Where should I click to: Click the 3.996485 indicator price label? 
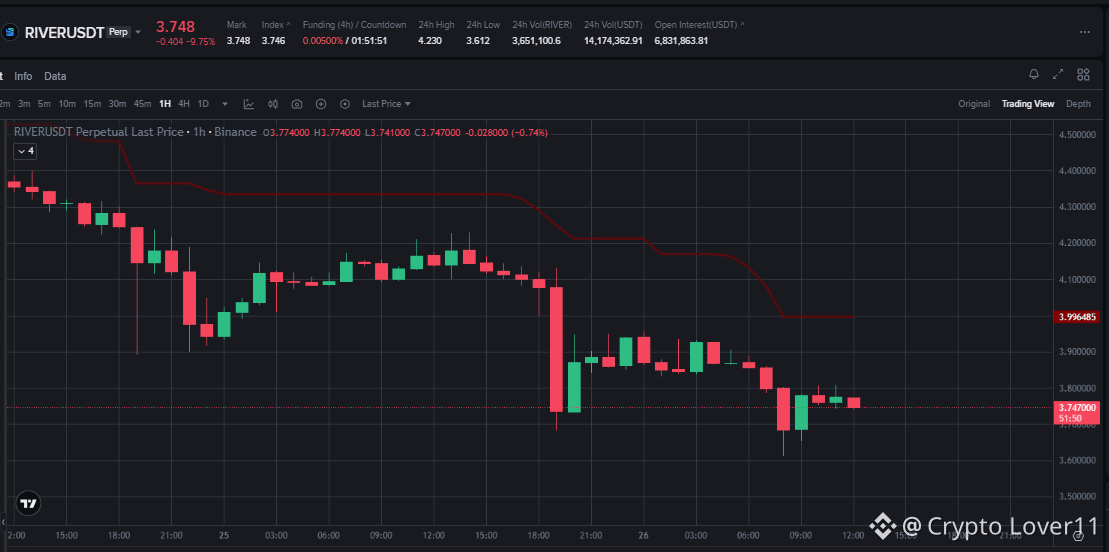pyautogui.click(x=1076, y=317)
